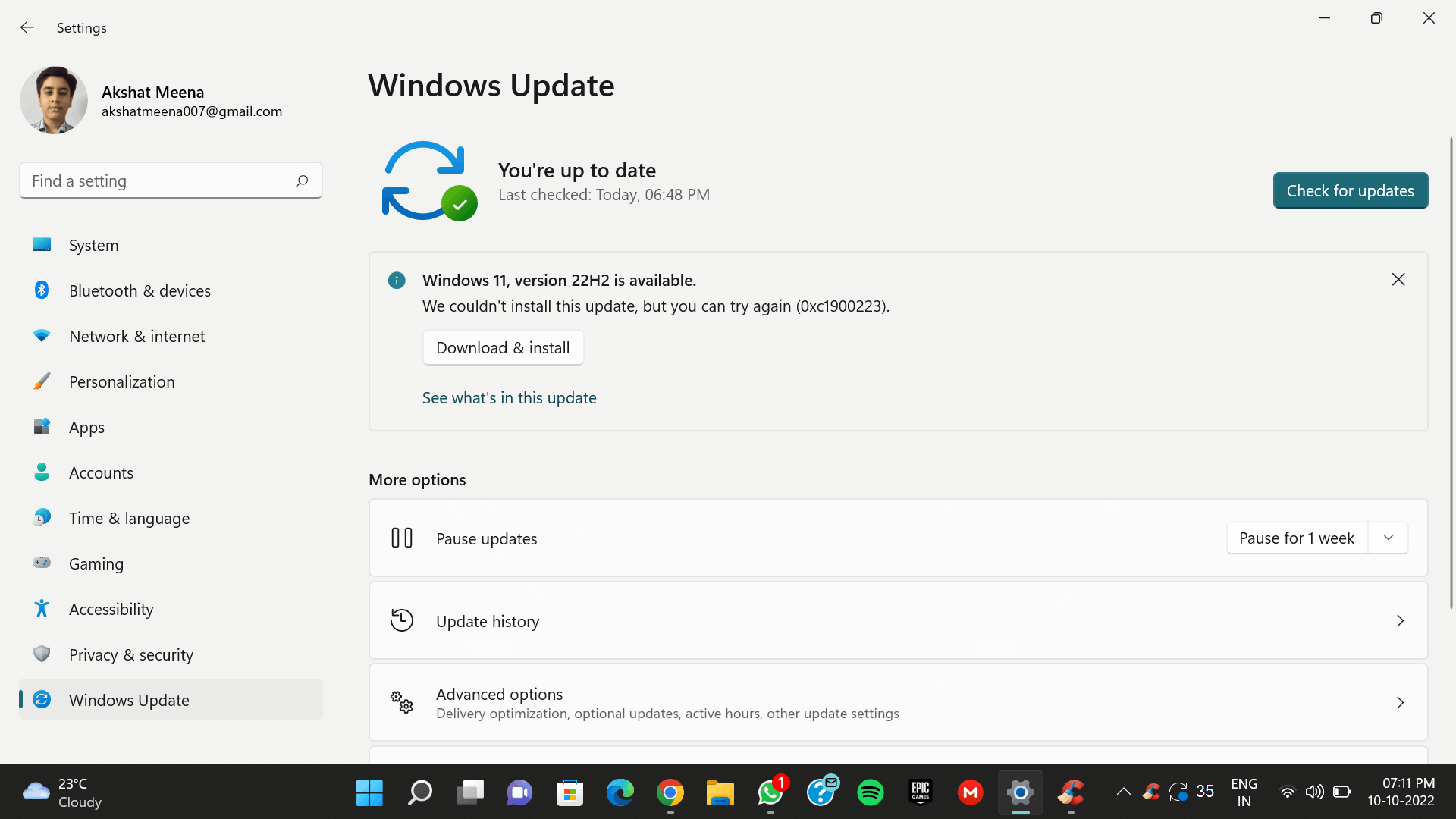Viewport: 1456px width, 819px height.
Task: Show hidden system tray icons
Action: (x=1123, y=792)
